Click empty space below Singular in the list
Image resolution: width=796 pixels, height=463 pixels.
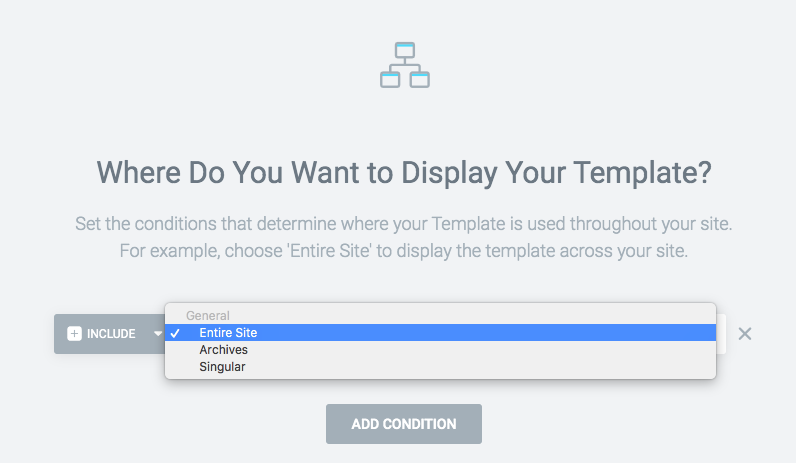440,377
